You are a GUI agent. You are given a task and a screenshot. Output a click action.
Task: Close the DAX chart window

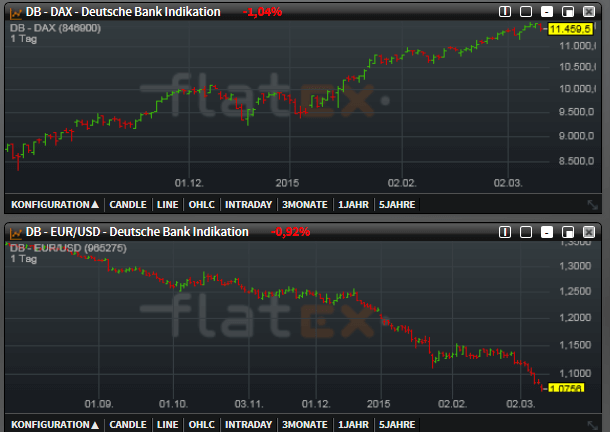(589, 12)
